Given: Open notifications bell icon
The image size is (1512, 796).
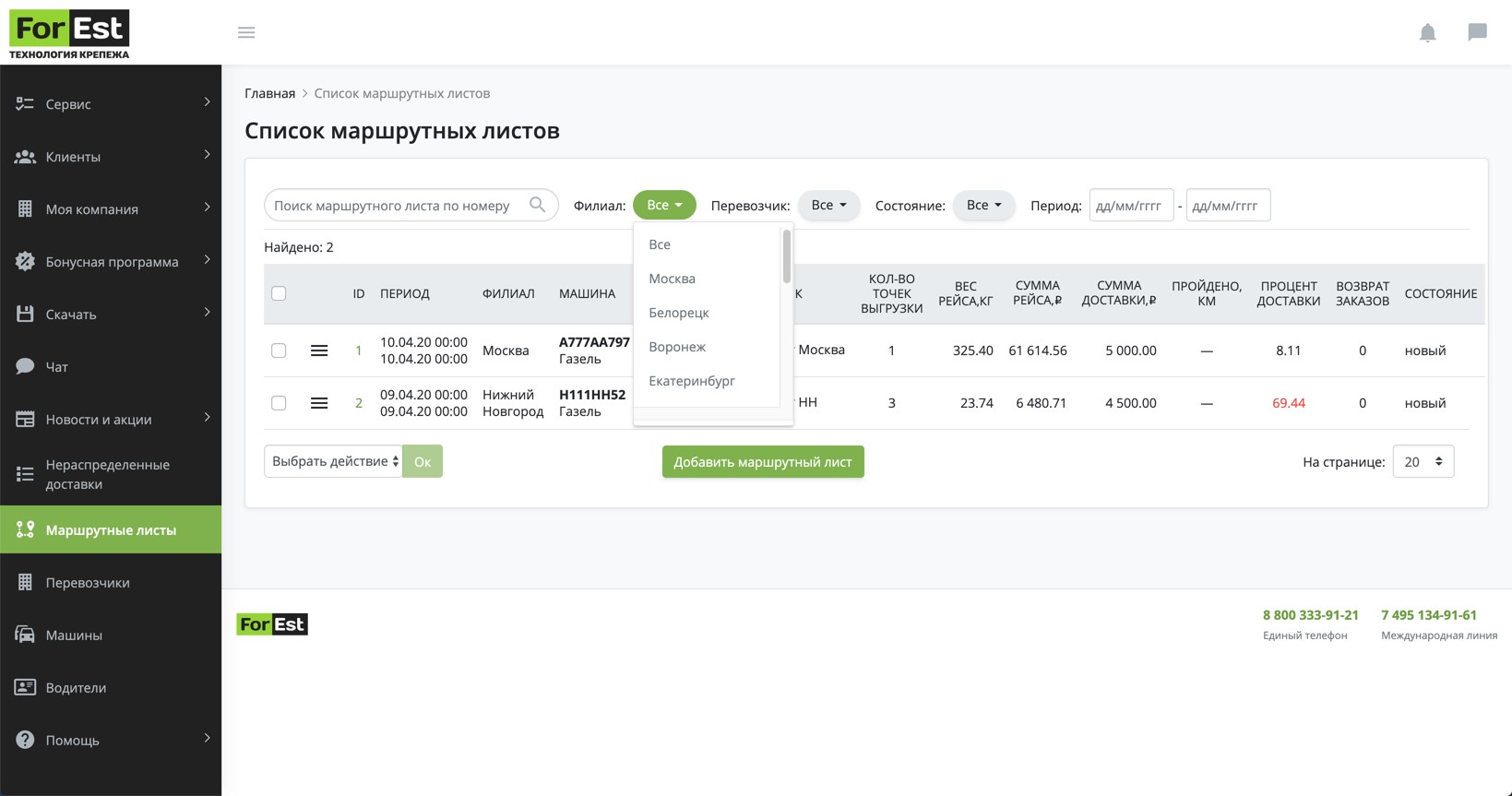Looking at the screenshot, I should [1427, 33].
